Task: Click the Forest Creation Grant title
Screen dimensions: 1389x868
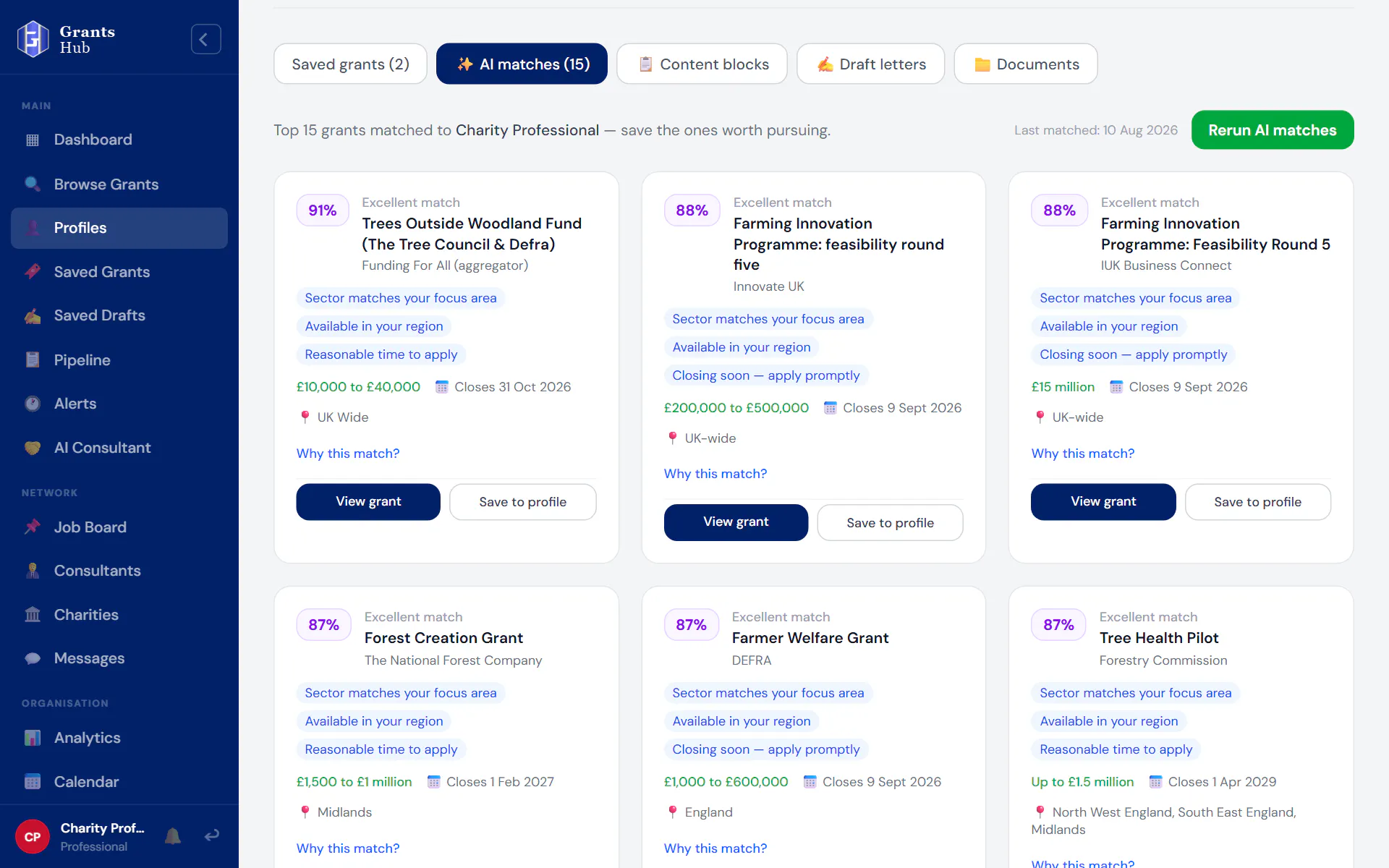Action: (x=443, y=638)
